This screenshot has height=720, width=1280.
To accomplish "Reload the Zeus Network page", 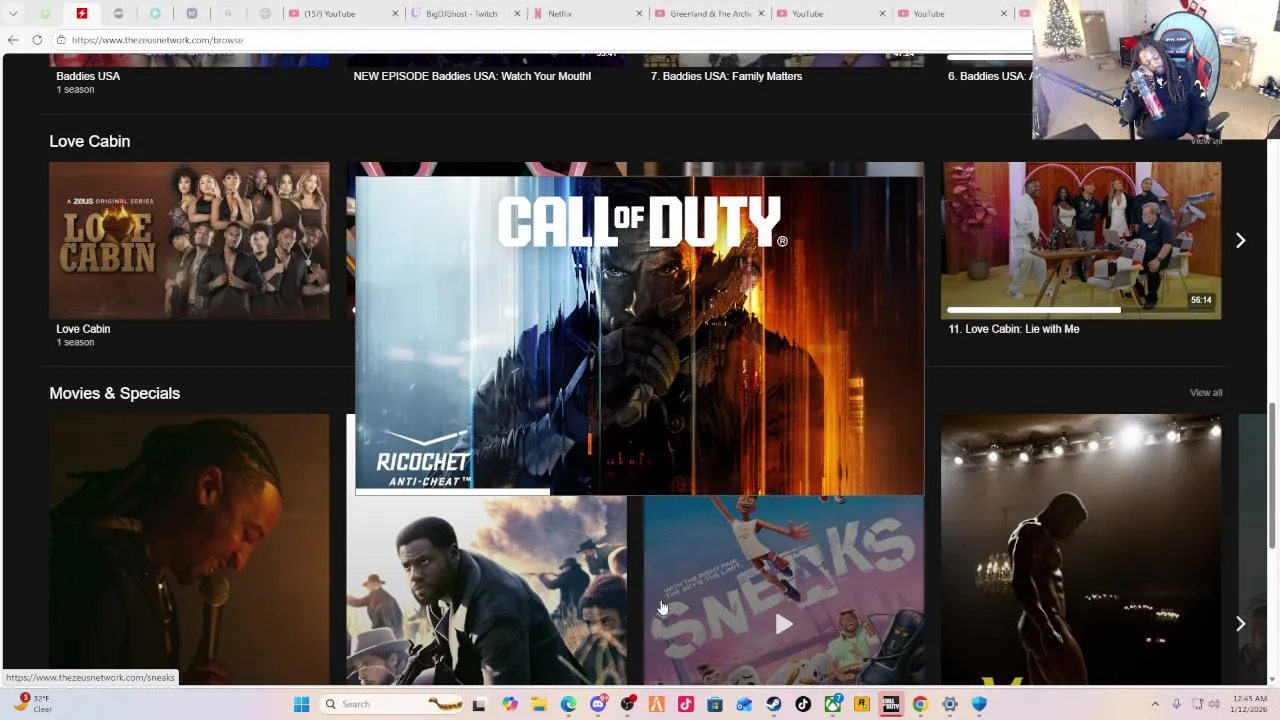I will (37, 40).
